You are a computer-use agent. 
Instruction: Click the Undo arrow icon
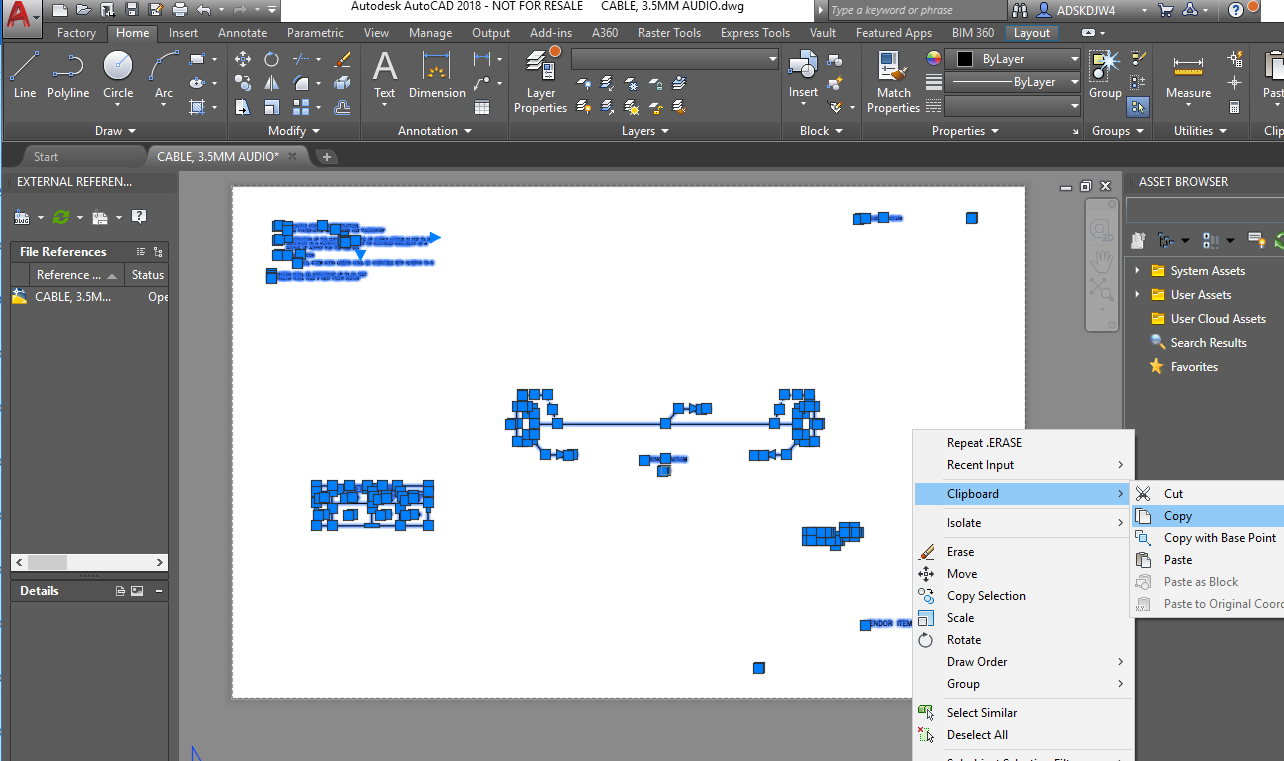point(204,10)
